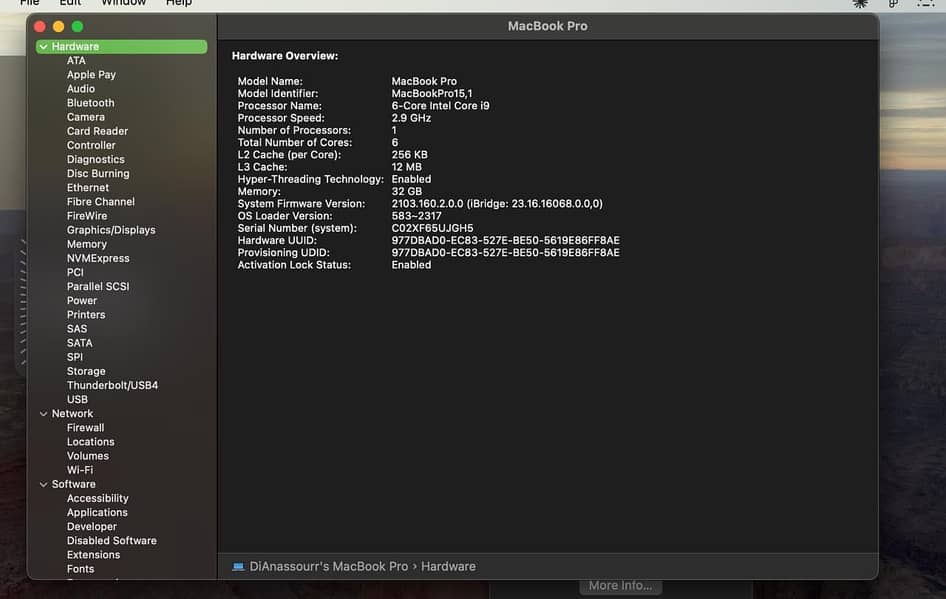Viewport: 946px width, 599px height.
Task: Select the Software category label
Action: click(x=74, y=484)
